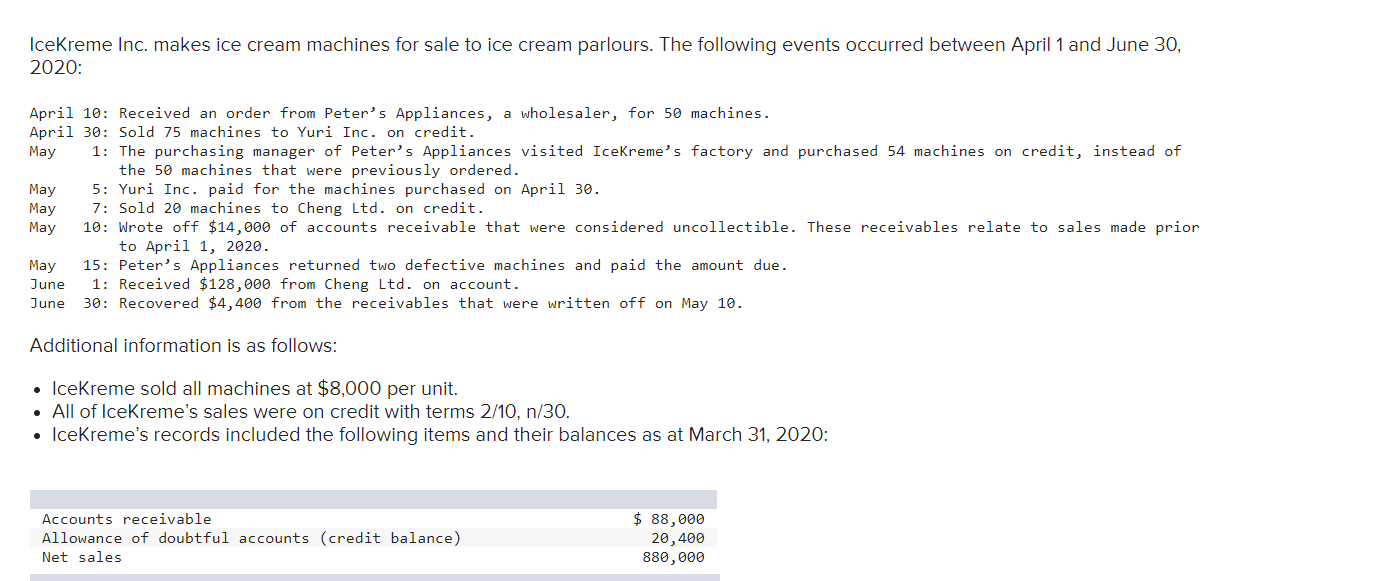Click the $88,000 balance value
This screenshot has height=581, width=1398.
[x=670, y=519]
